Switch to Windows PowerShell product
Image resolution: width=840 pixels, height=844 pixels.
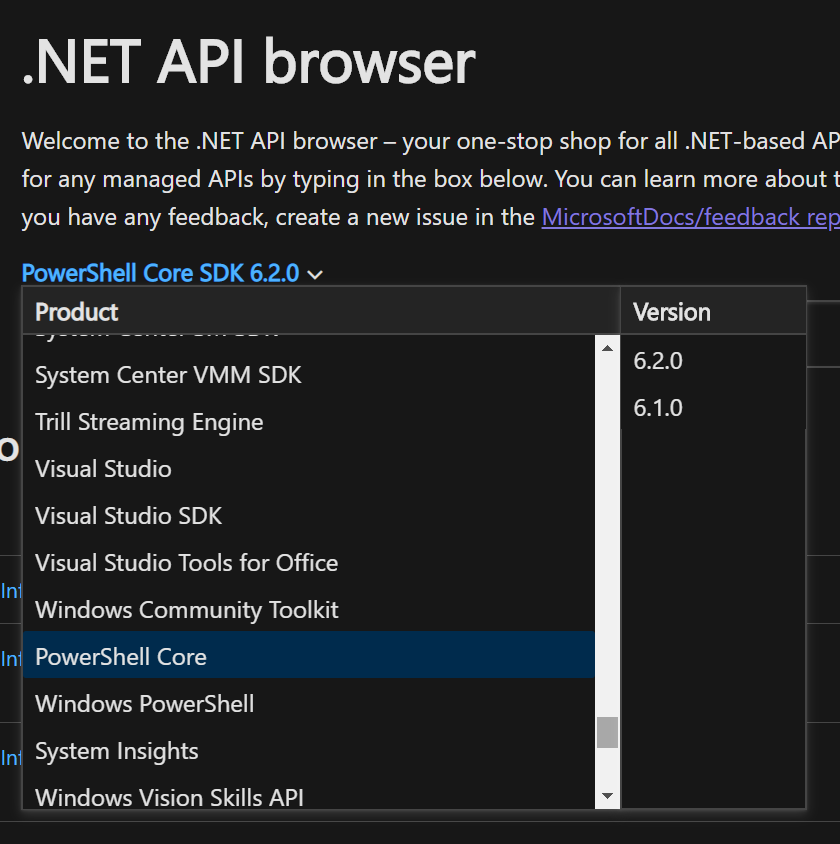(x=144, y=703)
